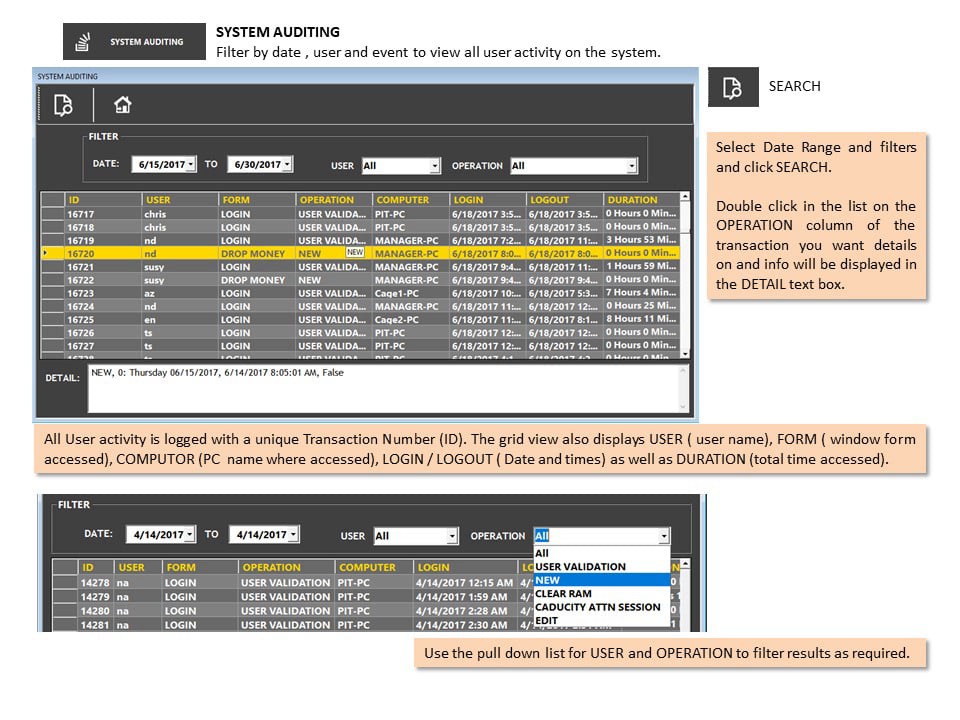Open the 4/14/2017 start date picker

pos(190,534)
